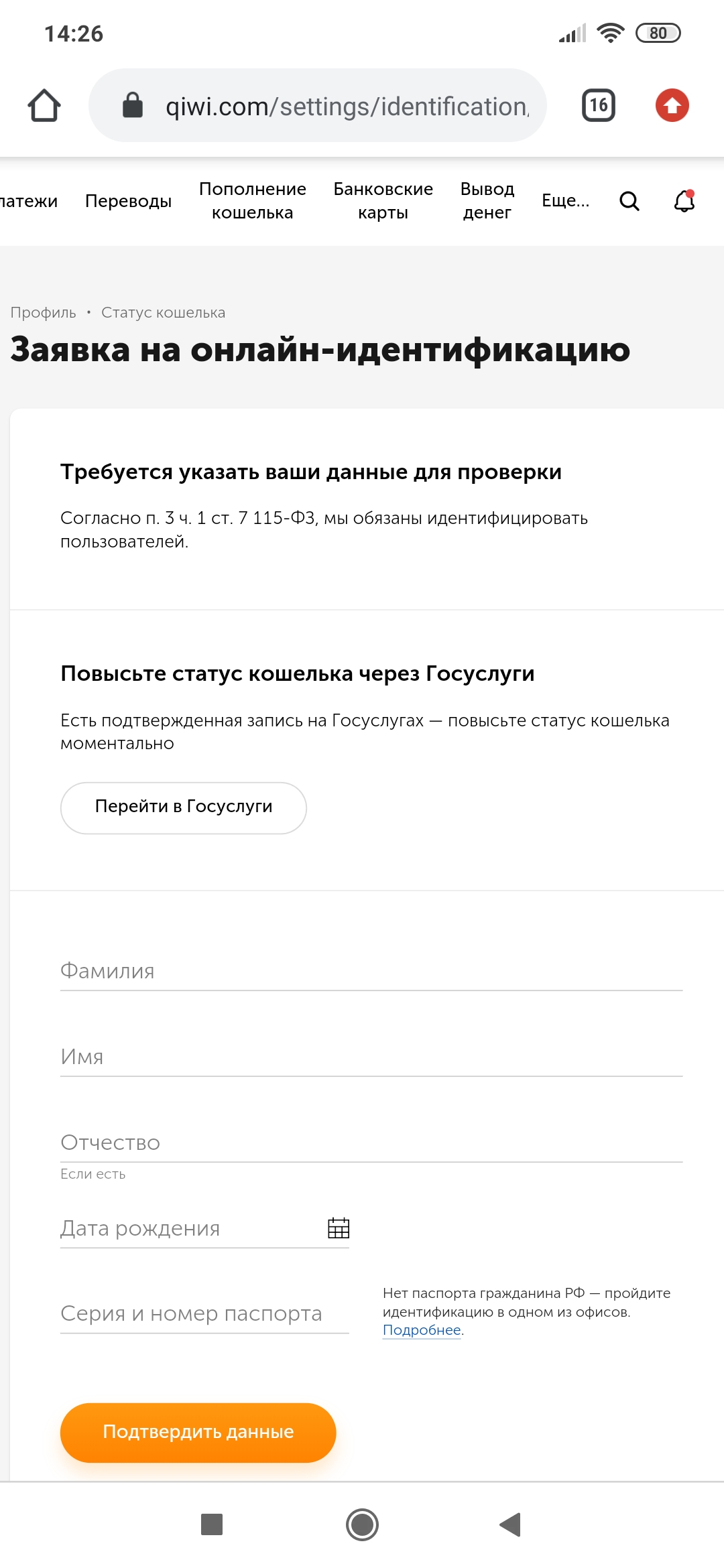Tap the red update arrow icon

[672, 105]
